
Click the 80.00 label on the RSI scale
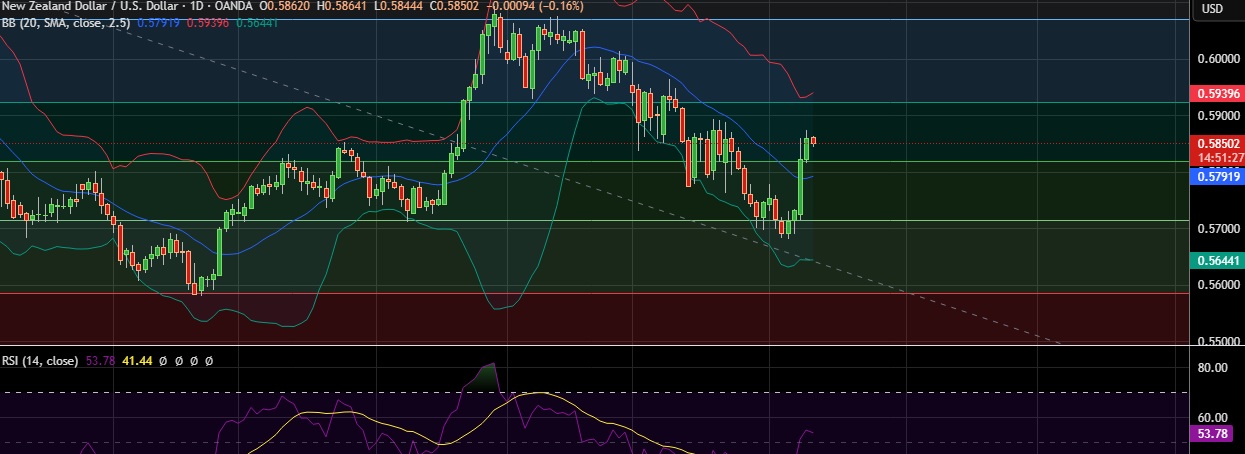pos(1214,368)
